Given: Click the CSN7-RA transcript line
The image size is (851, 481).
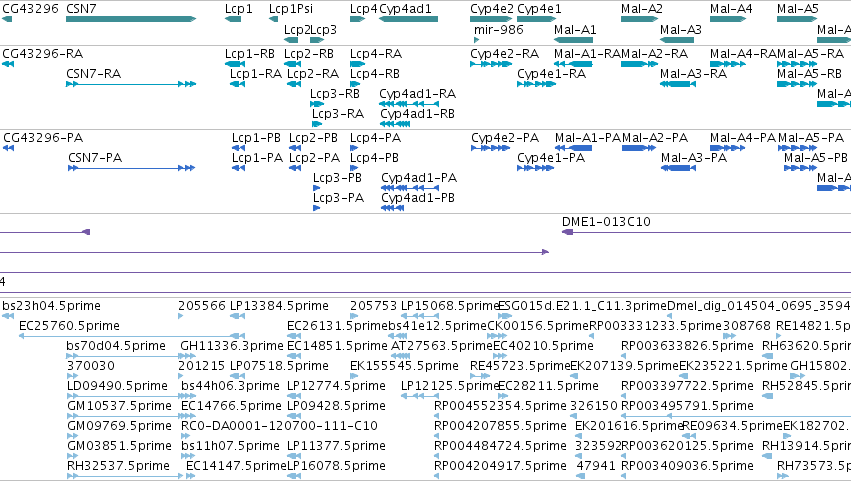Looking at the screenshot, I should pos(131,84).
